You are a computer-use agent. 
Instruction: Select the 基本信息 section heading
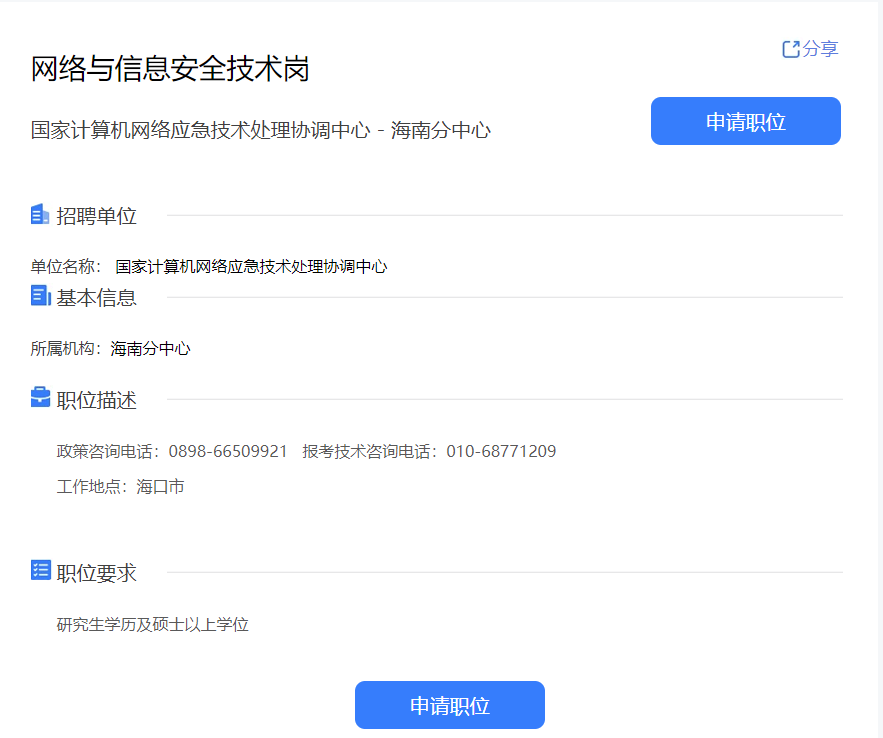96,297
